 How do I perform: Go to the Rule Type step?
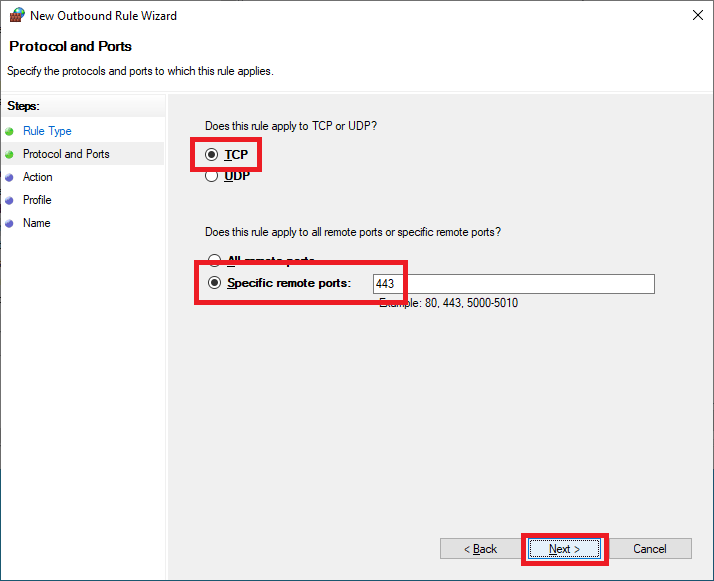point(47,131)
